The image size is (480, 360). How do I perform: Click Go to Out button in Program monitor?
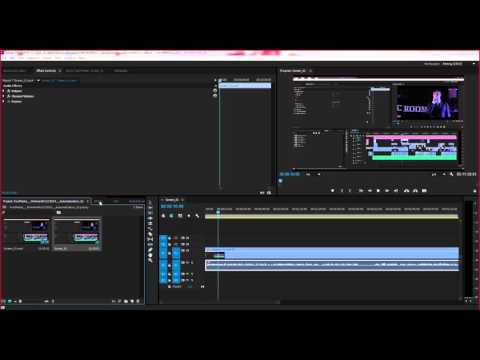[396, 191]
